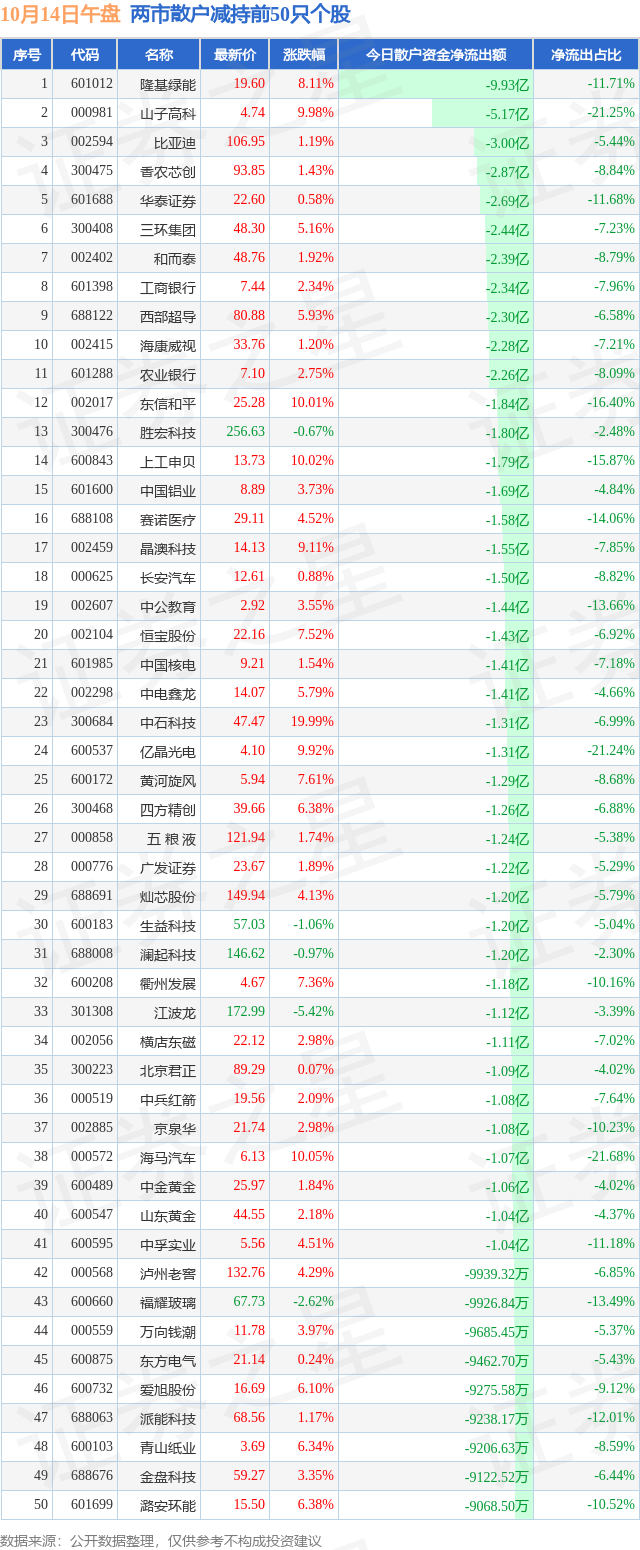Click 海马汽车 outflow ratio -21.68%
Viewport: 640px width, 1550px height.
(x=610, y=1157)
